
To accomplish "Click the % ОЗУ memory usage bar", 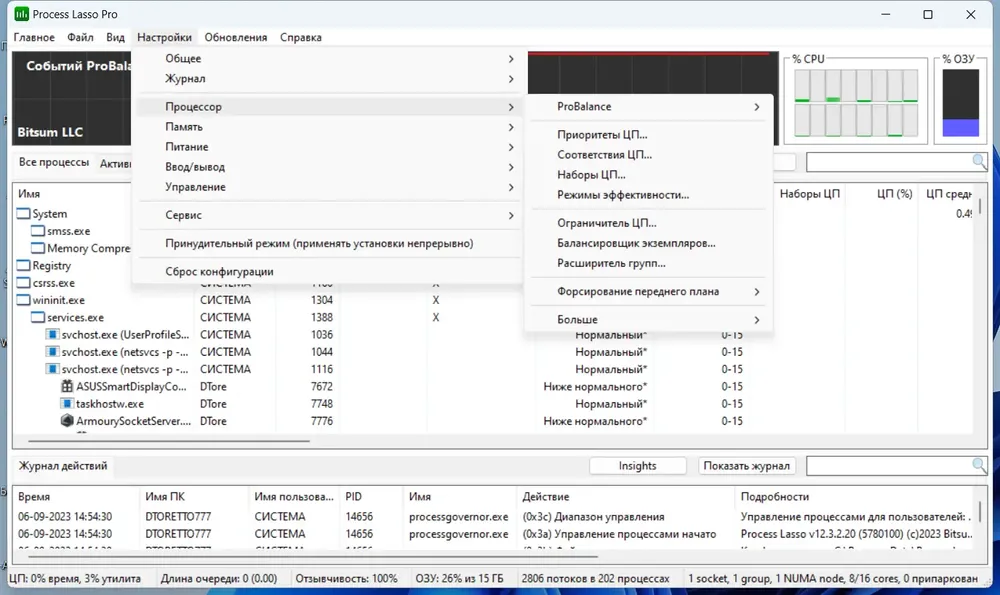I will point(960,103).
